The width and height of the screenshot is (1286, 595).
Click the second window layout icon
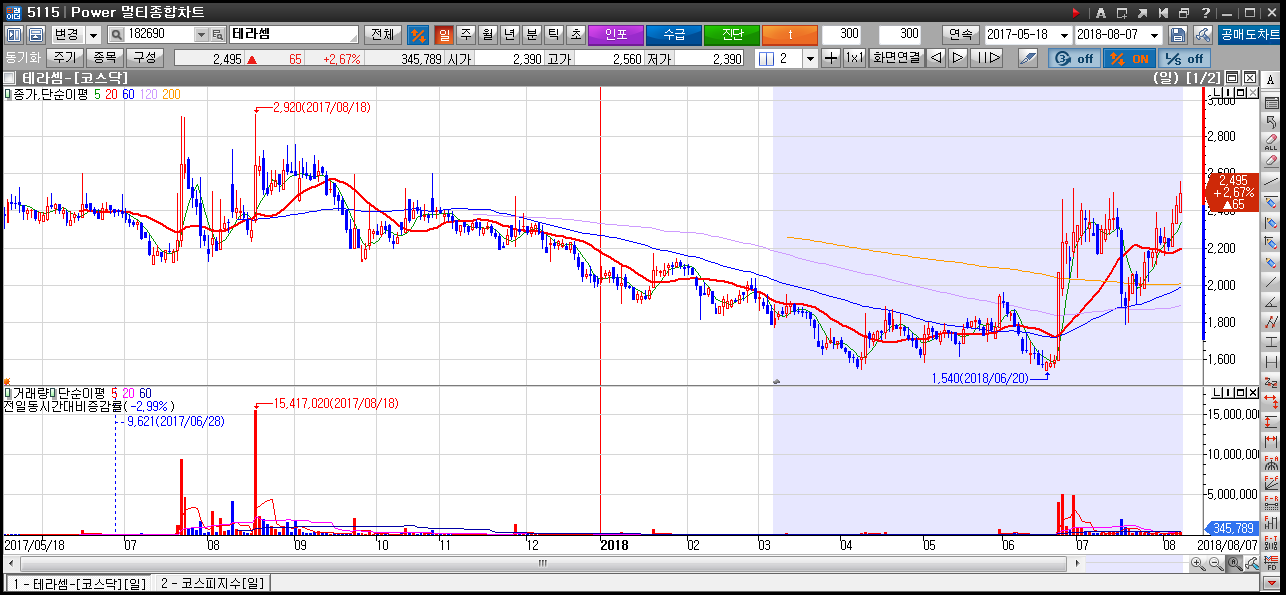pyautogui.click(x=35, y=34)
